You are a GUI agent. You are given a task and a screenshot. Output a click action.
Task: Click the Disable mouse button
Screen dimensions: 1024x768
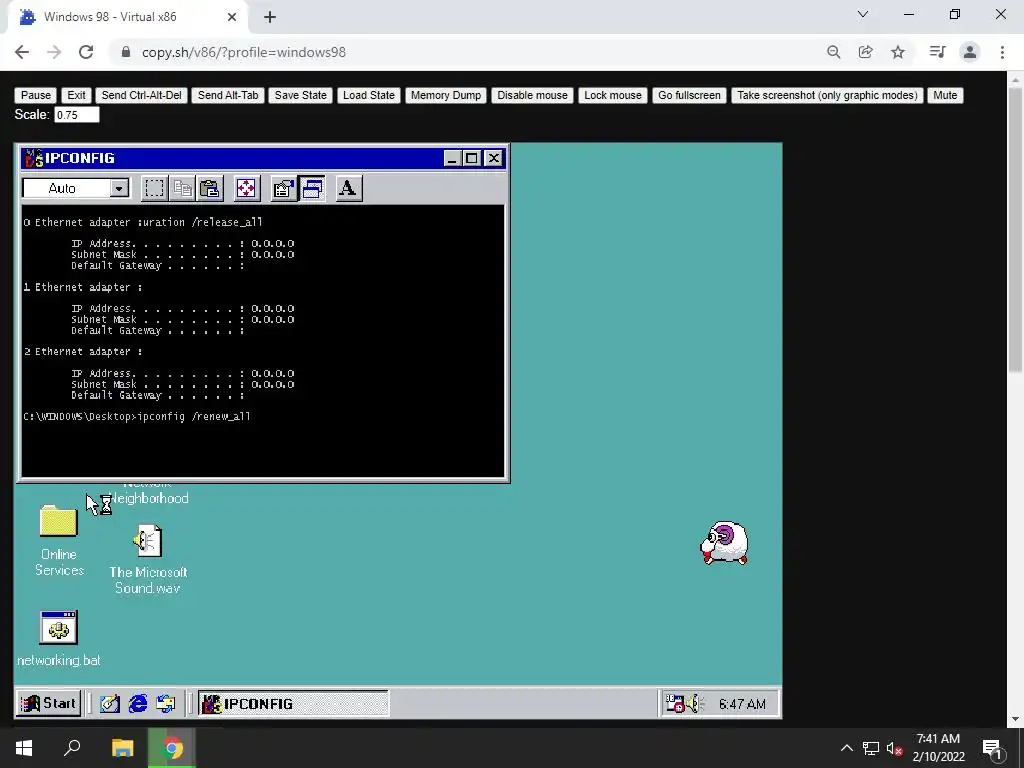point(532,95)
